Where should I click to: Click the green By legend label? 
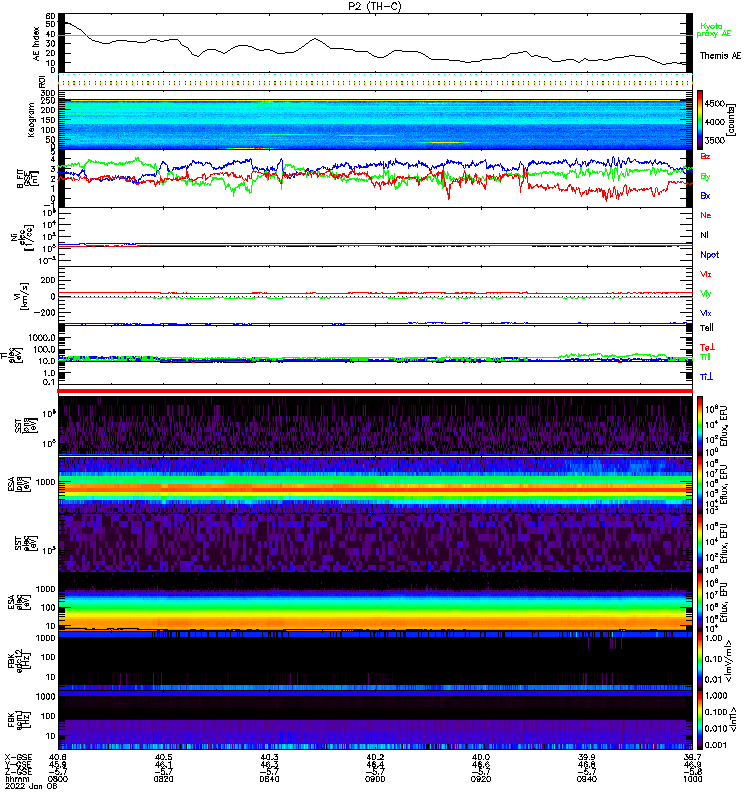[705, 177]
